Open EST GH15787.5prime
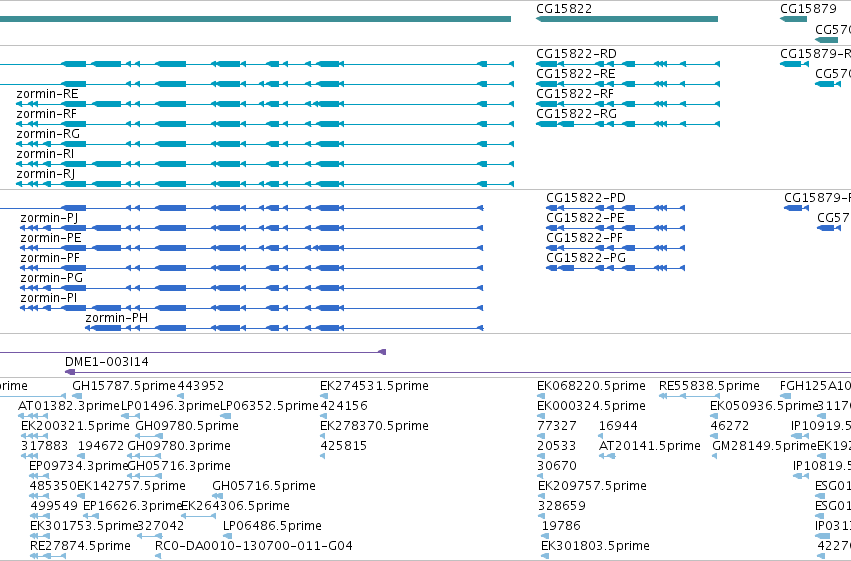This screenshot has width=851, height=561. [124, 386]
